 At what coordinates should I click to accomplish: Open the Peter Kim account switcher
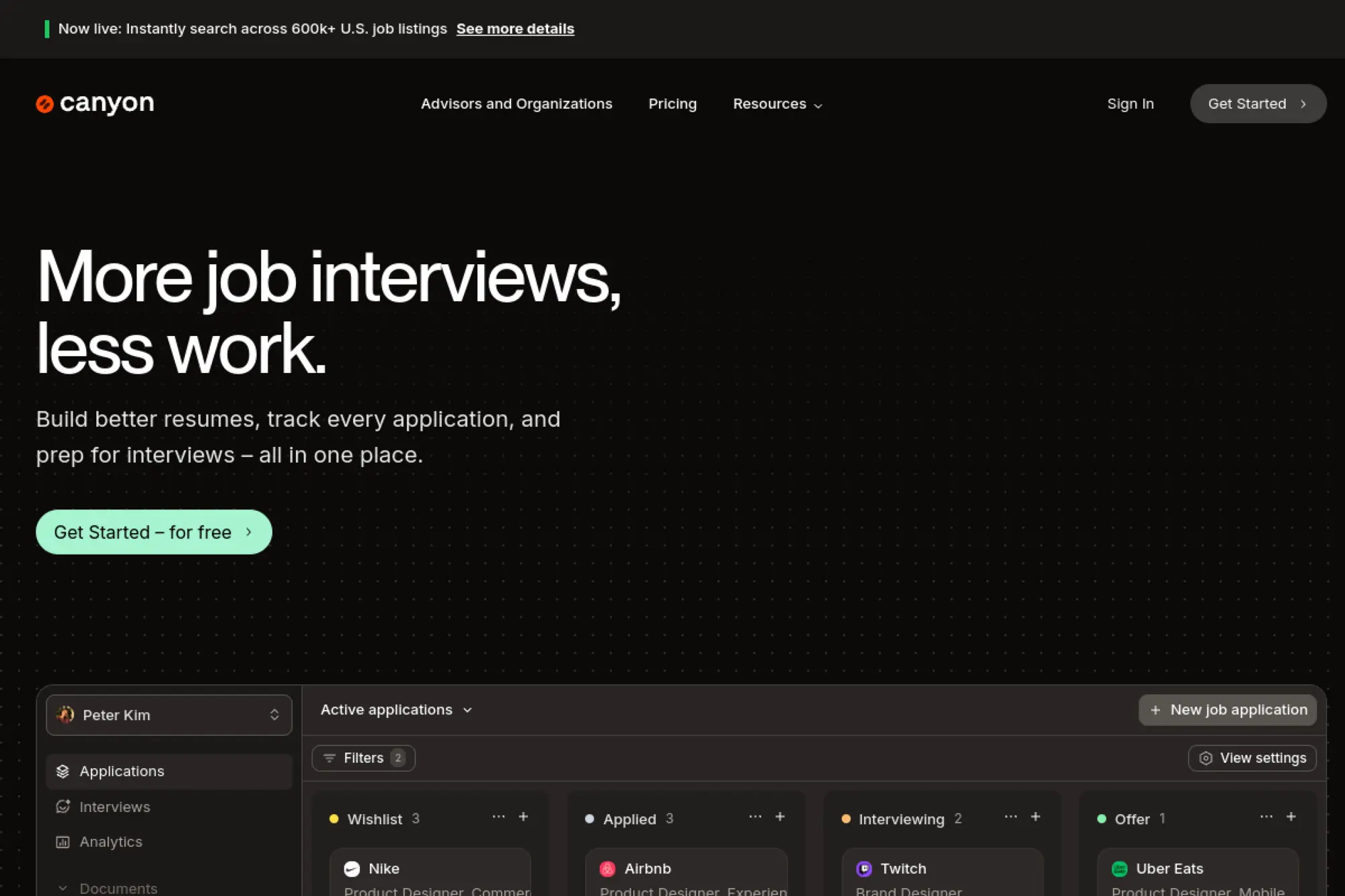(x=169, y=715)
